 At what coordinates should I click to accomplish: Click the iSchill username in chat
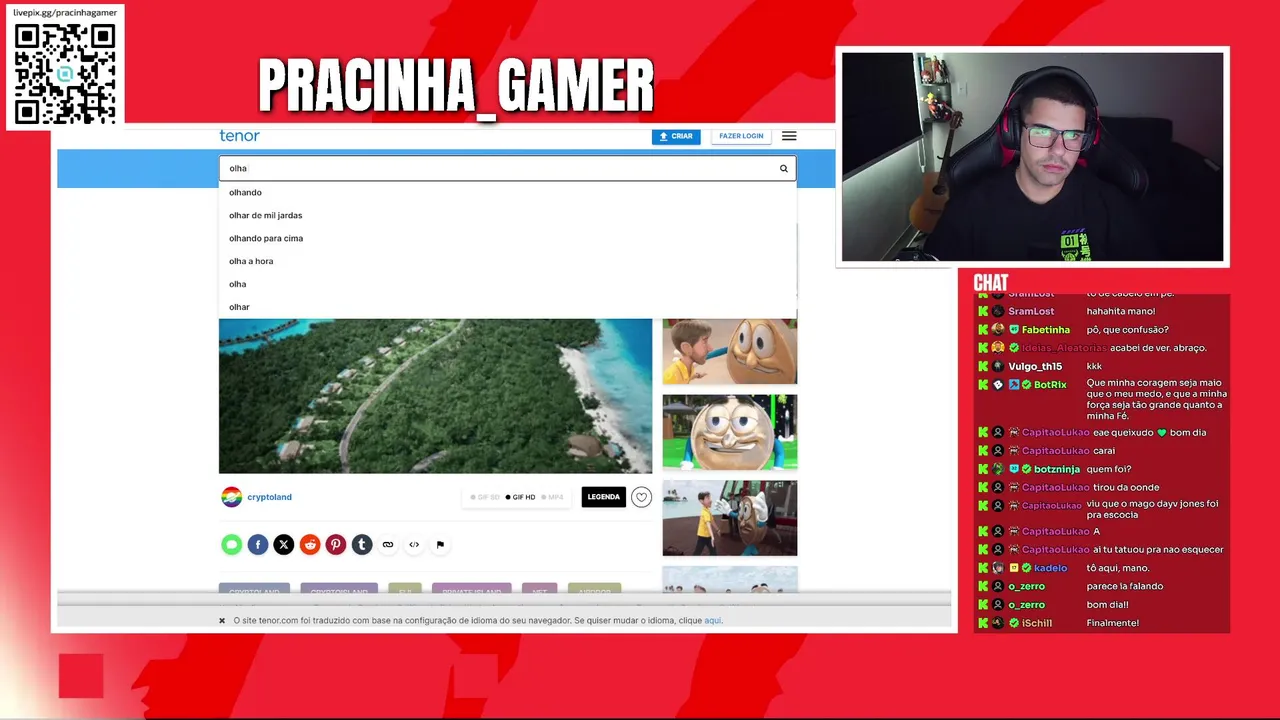[1037, 623]
